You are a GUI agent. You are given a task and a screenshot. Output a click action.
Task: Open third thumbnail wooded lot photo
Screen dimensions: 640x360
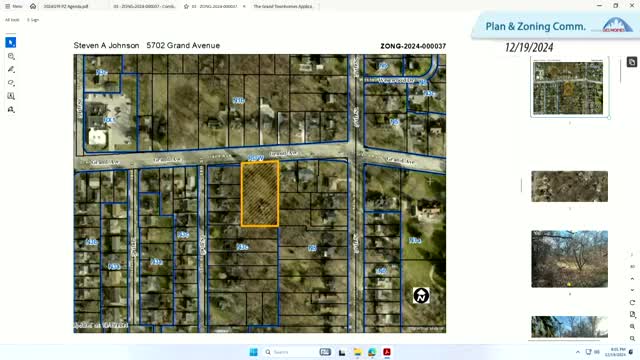pyautogui.click(x=569, y=259)
